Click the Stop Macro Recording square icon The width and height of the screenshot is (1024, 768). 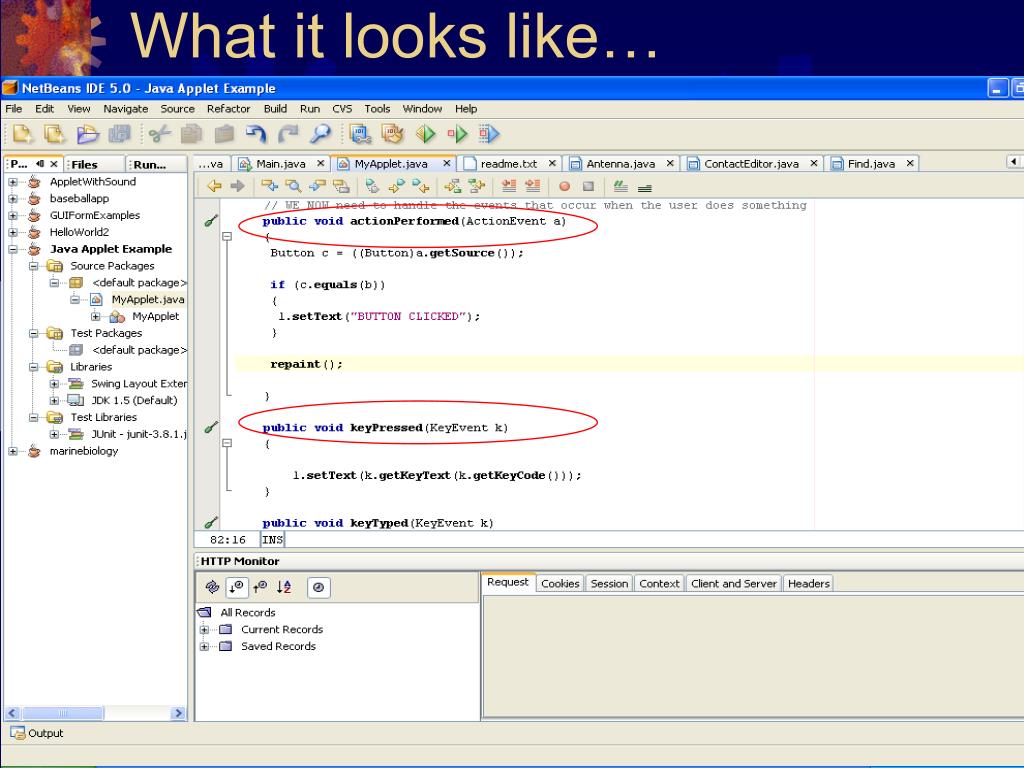tap(588, 186)
